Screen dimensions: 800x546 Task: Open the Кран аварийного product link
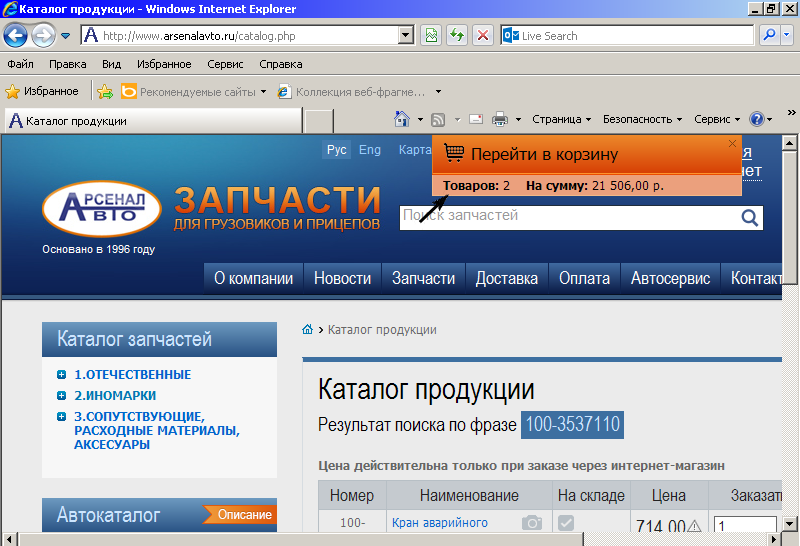[x=440, y=523]
